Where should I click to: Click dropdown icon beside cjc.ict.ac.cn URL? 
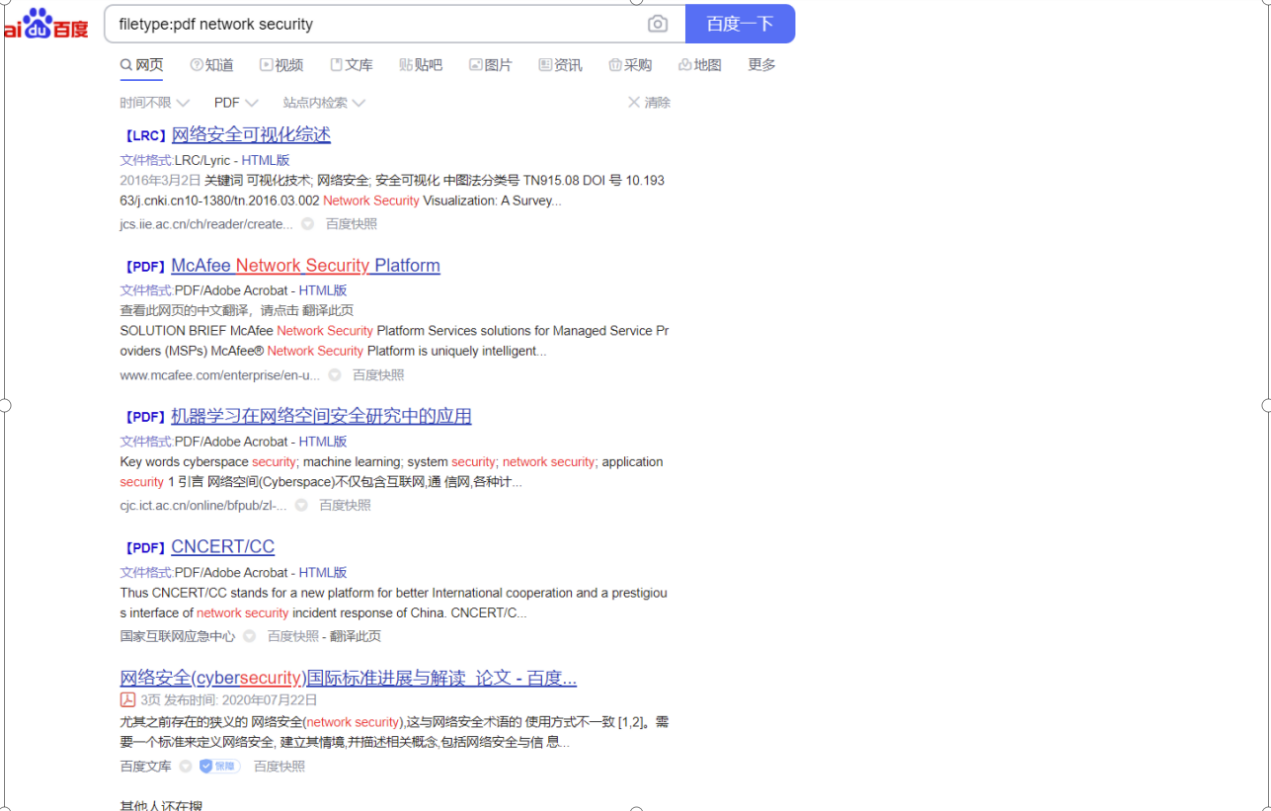[301, 506]
